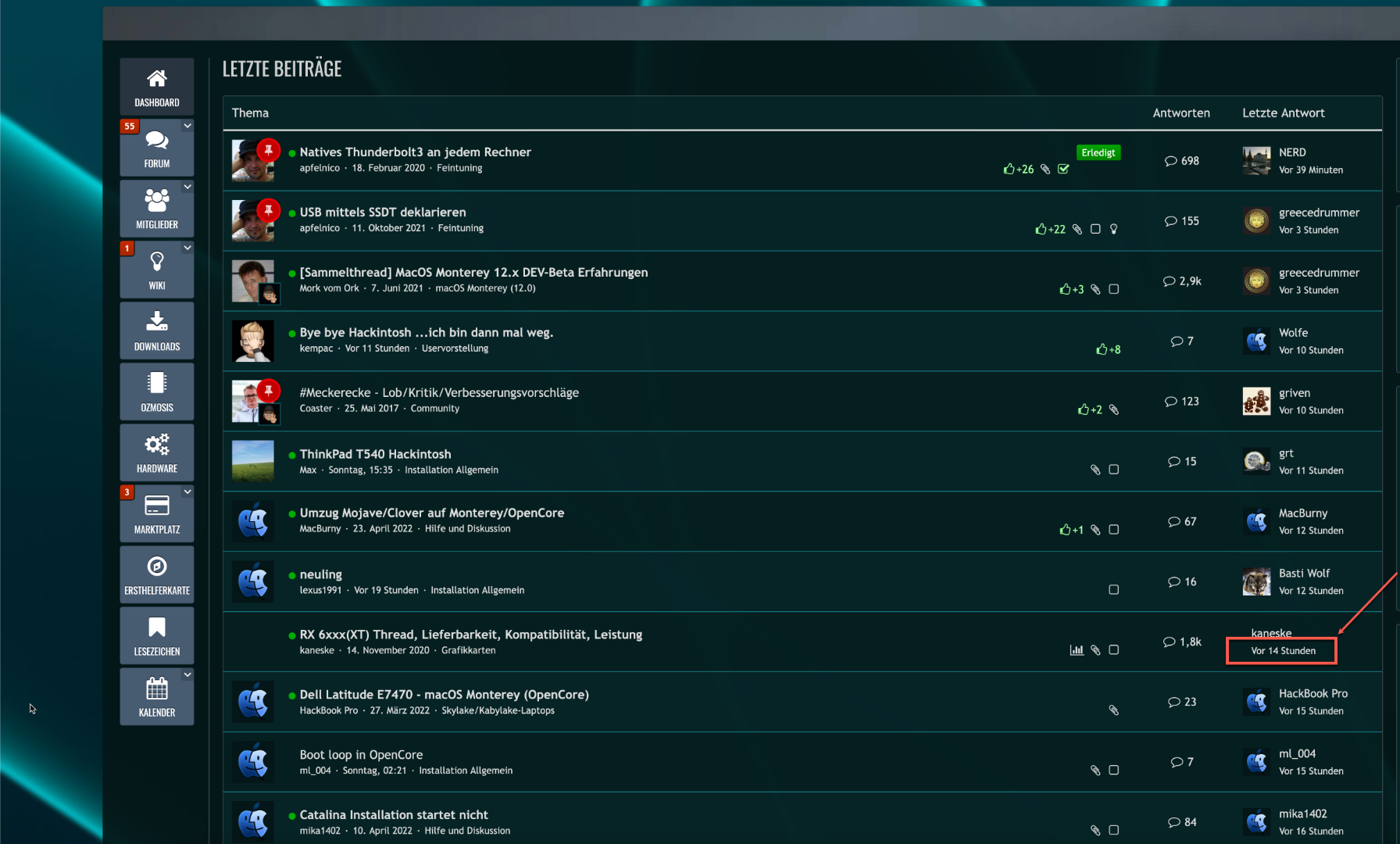Toggle the done checkmark on Thunderbolt3 thread
Image resolution: width=1400 pixels, height=844 pixels.
point(1063,169)
